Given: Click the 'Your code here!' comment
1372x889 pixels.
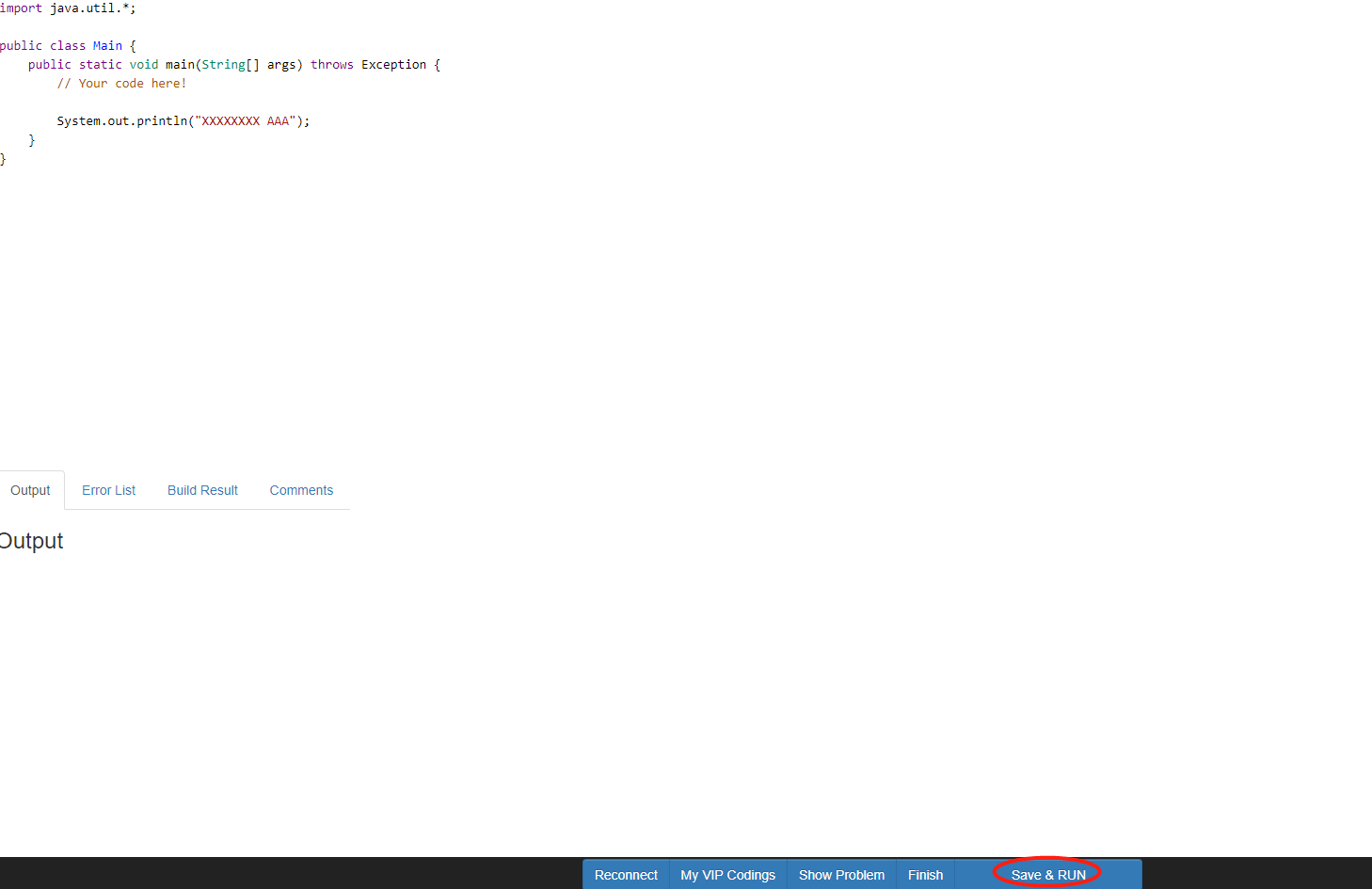Looking at the screenshot, I should coord(121,84).
